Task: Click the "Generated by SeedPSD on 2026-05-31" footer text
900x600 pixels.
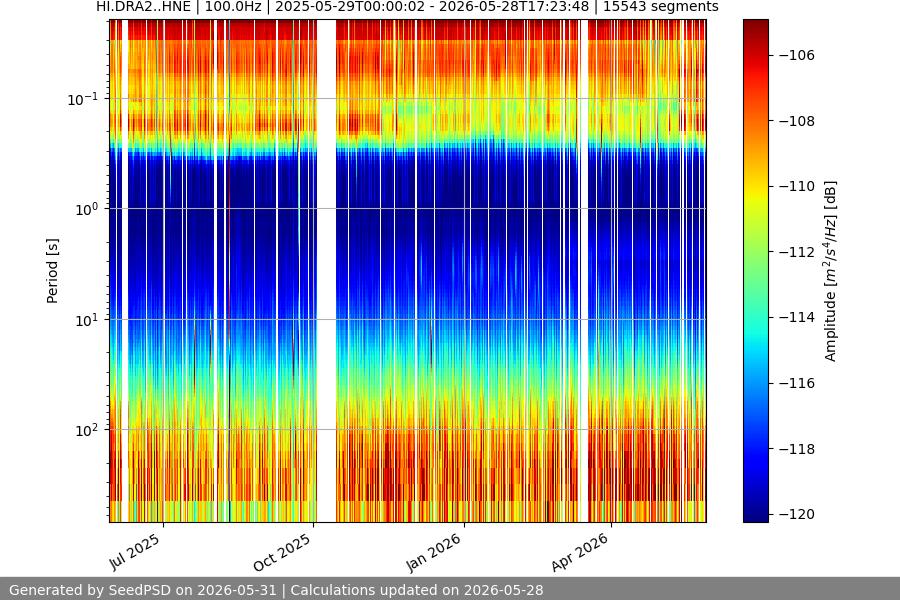Action: [x=143, y=590]
